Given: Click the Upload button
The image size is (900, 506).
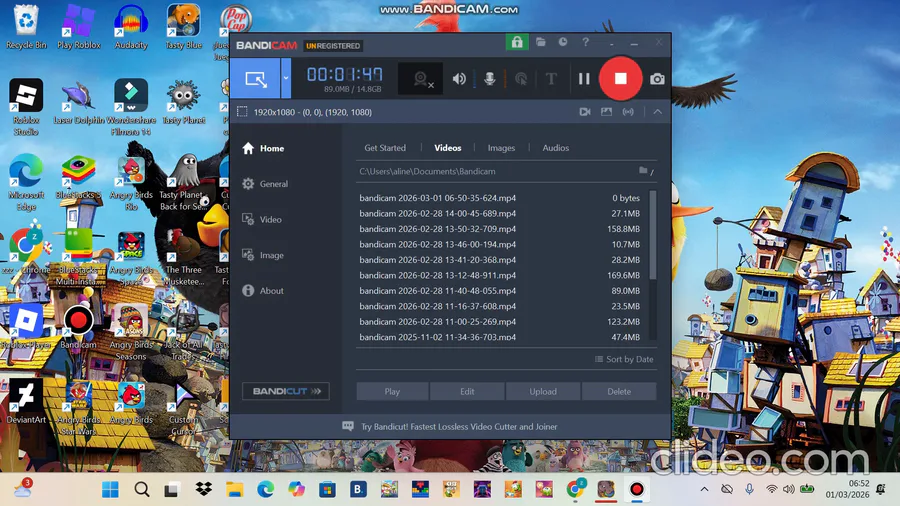Looking at the screenshot, I should (543, 391).
